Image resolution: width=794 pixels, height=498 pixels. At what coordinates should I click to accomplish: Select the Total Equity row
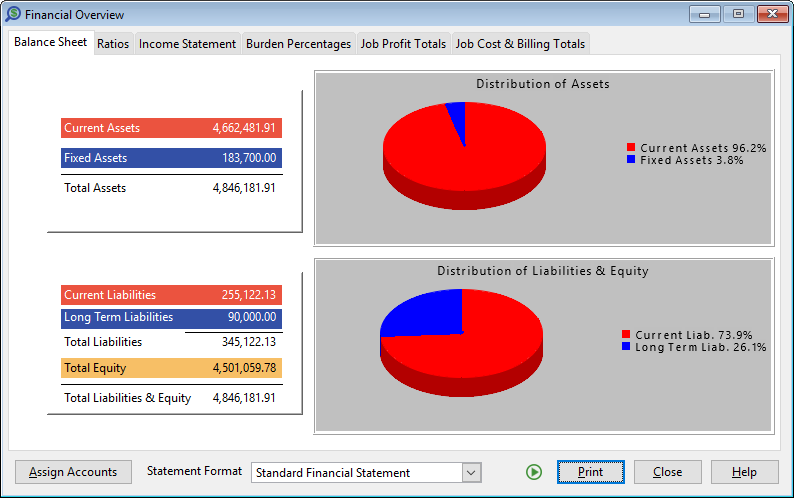pyautogui.click(x=171, y=368)
